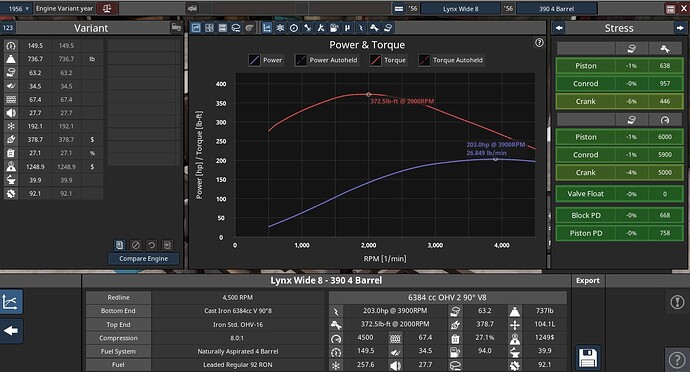The width and height of the screenshot is (690, 372).
Task: Toggle the Torque Autoheld legend
Action: click(451, 60)
